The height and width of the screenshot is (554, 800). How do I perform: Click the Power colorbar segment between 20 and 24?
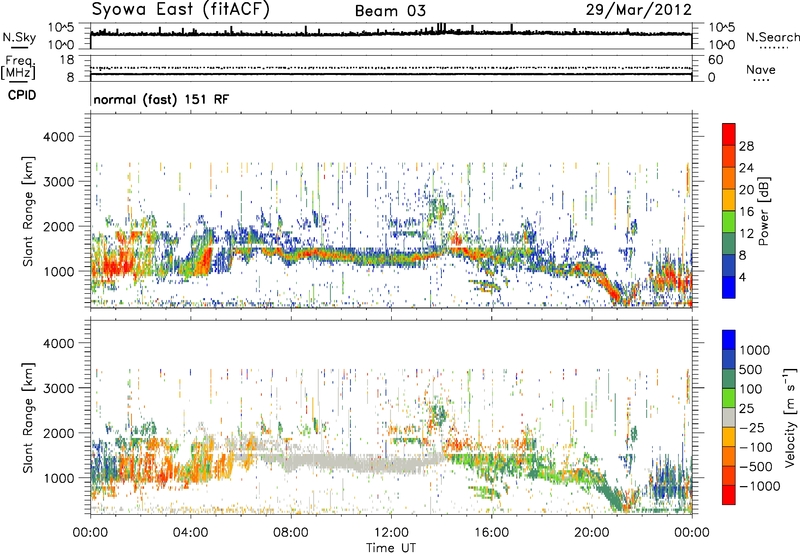point(729,178)
